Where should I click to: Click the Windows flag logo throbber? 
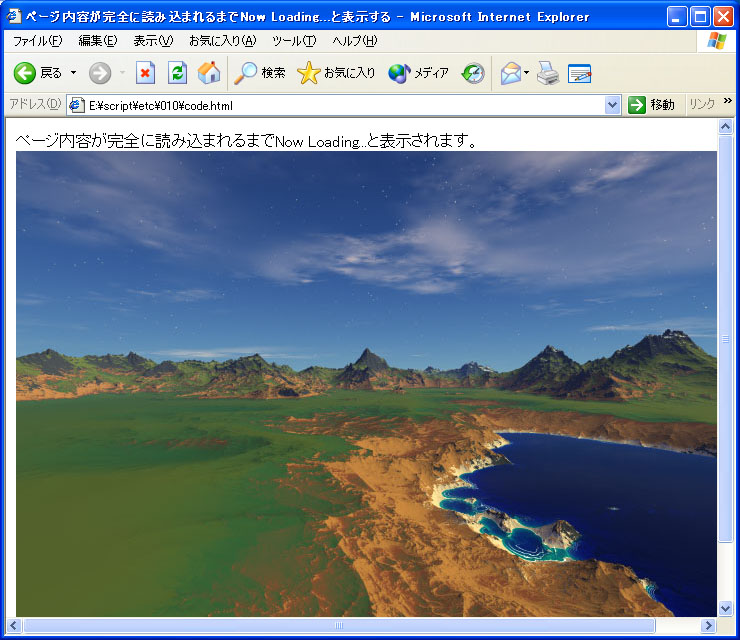coord(716,41)
